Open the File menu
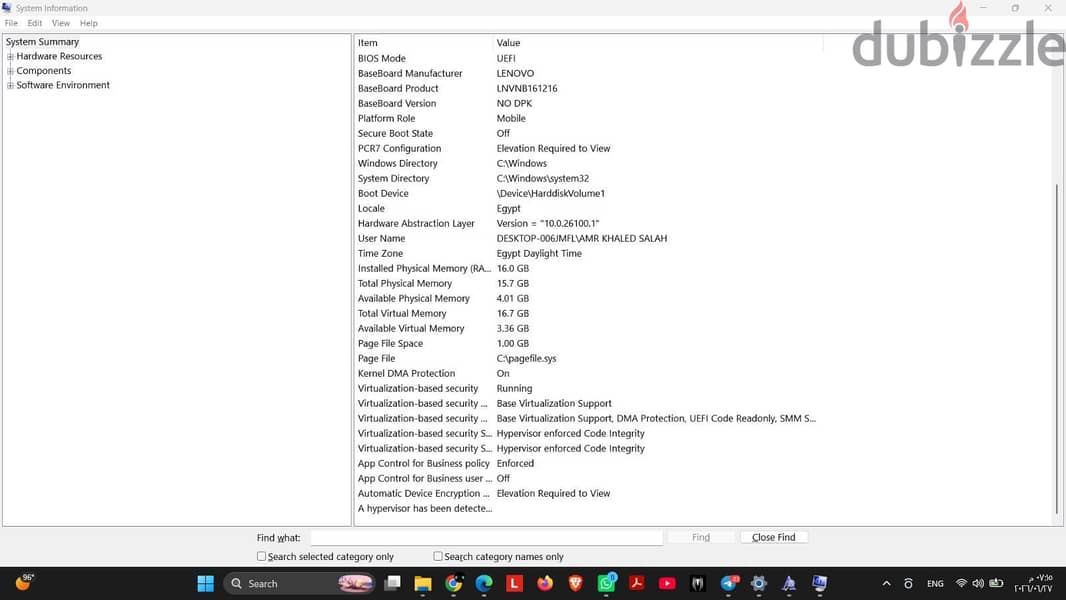 (x=11, y=23)
